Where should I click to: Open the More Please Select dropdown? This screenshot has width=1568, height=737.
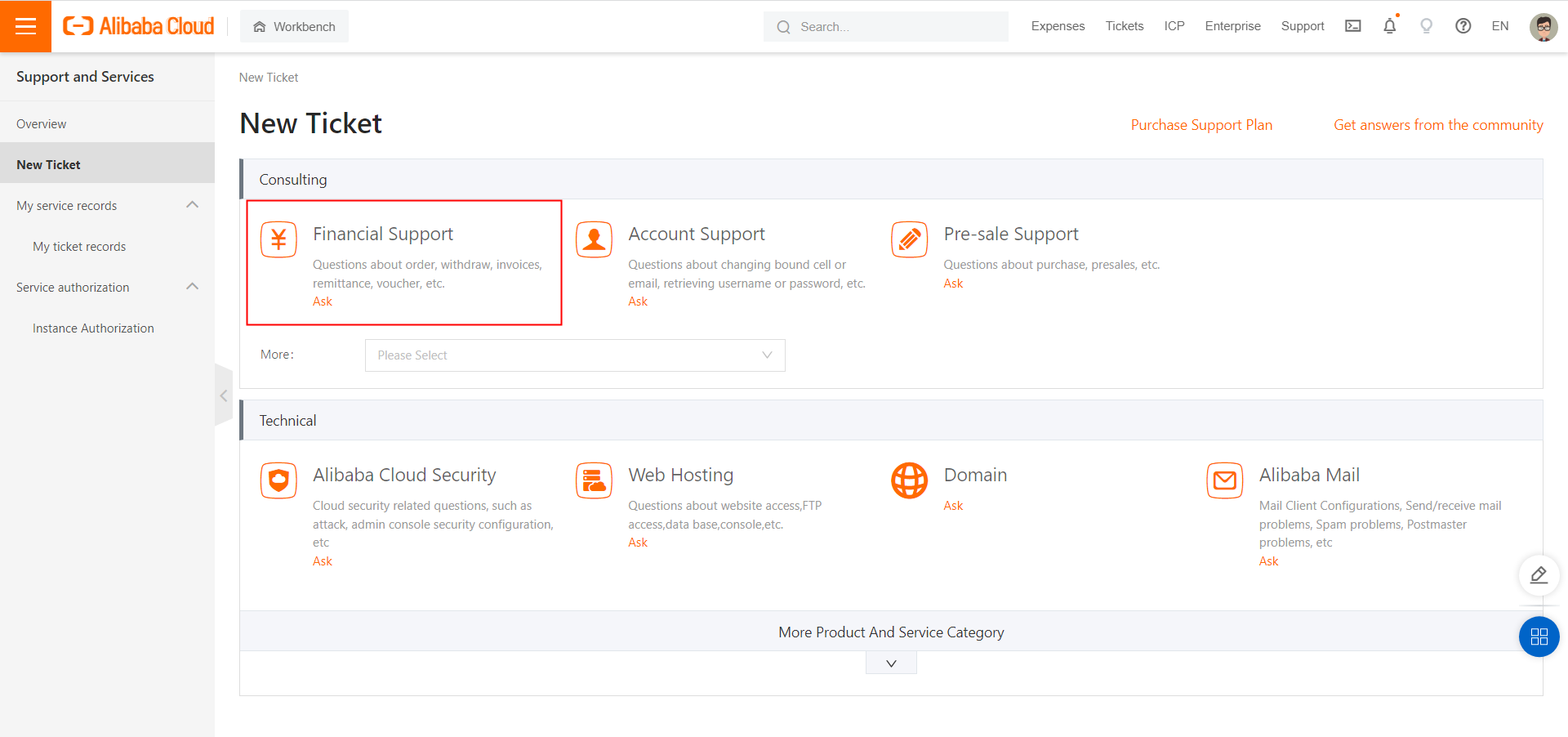tap(575, 355)
